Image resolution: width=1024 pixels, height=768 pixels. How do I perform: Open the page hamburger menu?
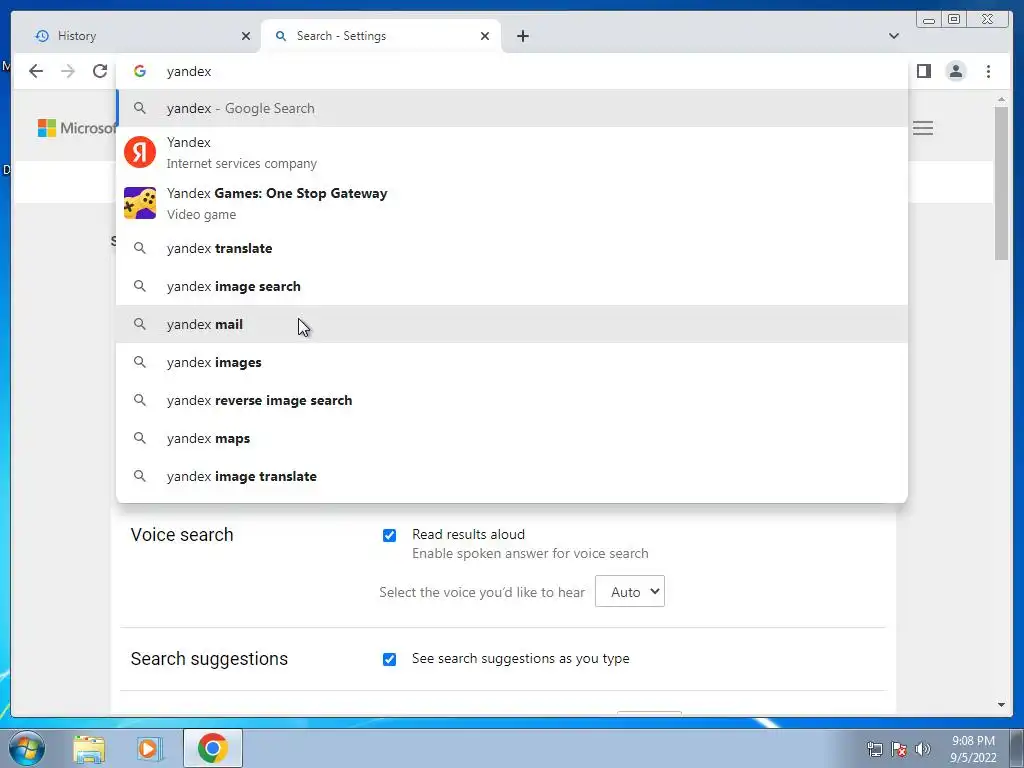923,128
